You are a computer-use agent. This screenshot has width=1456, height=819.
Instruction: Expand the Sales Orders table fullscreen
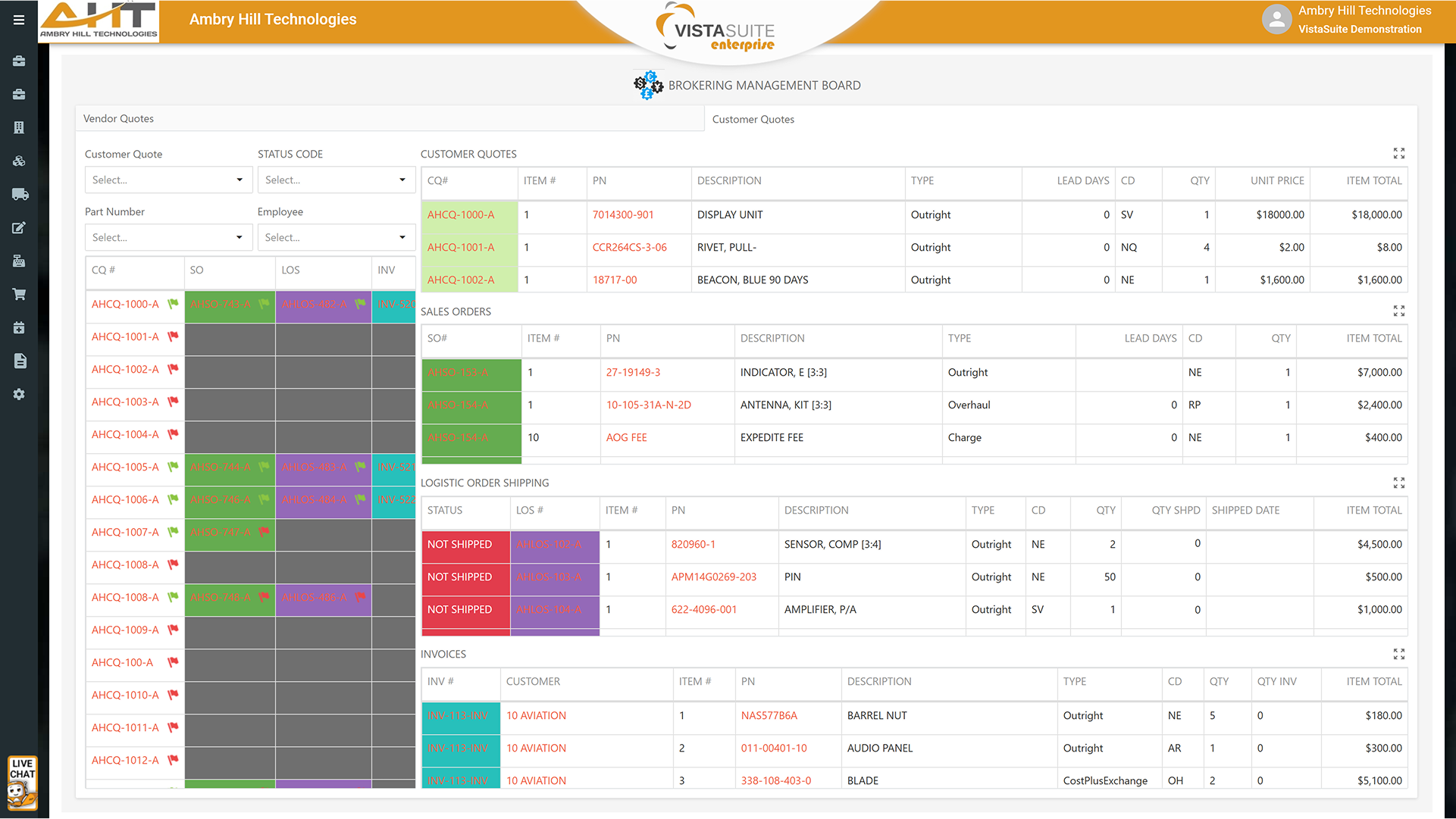click(1398, 311)
